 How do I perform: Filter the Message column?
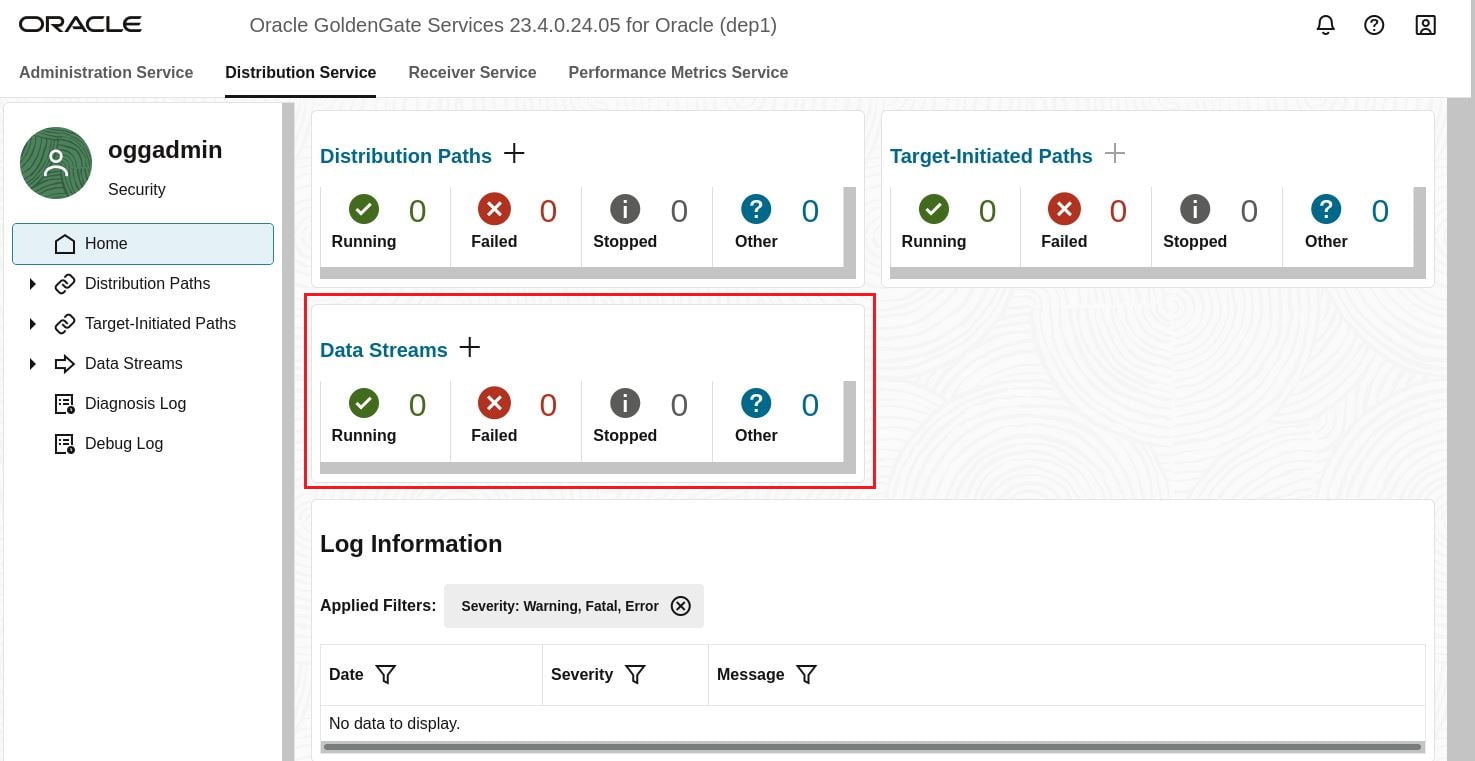point(807,675)
